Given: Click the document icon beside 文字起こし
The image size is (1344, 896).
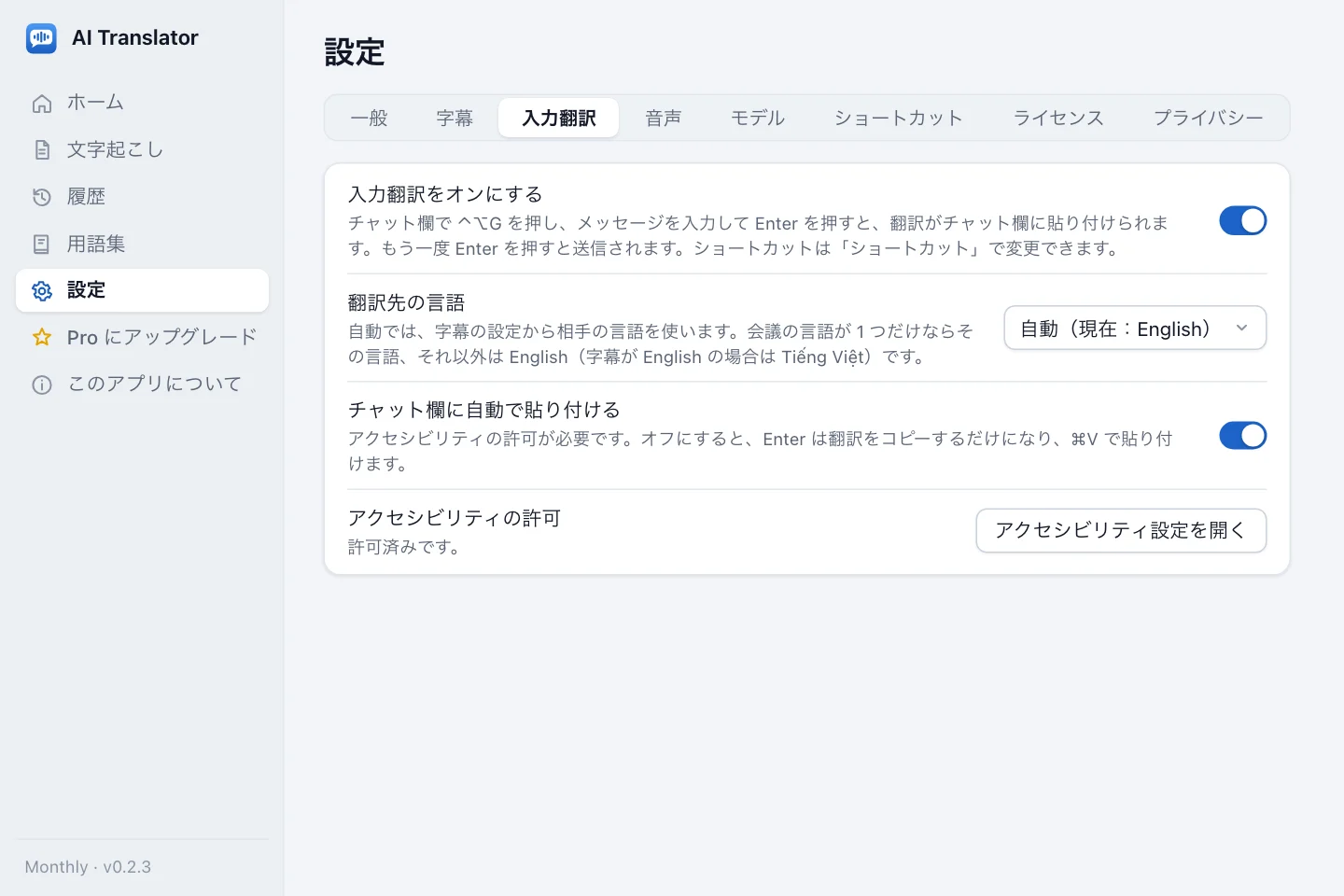Looking at the screenshot, I should [x=42, y=150].
